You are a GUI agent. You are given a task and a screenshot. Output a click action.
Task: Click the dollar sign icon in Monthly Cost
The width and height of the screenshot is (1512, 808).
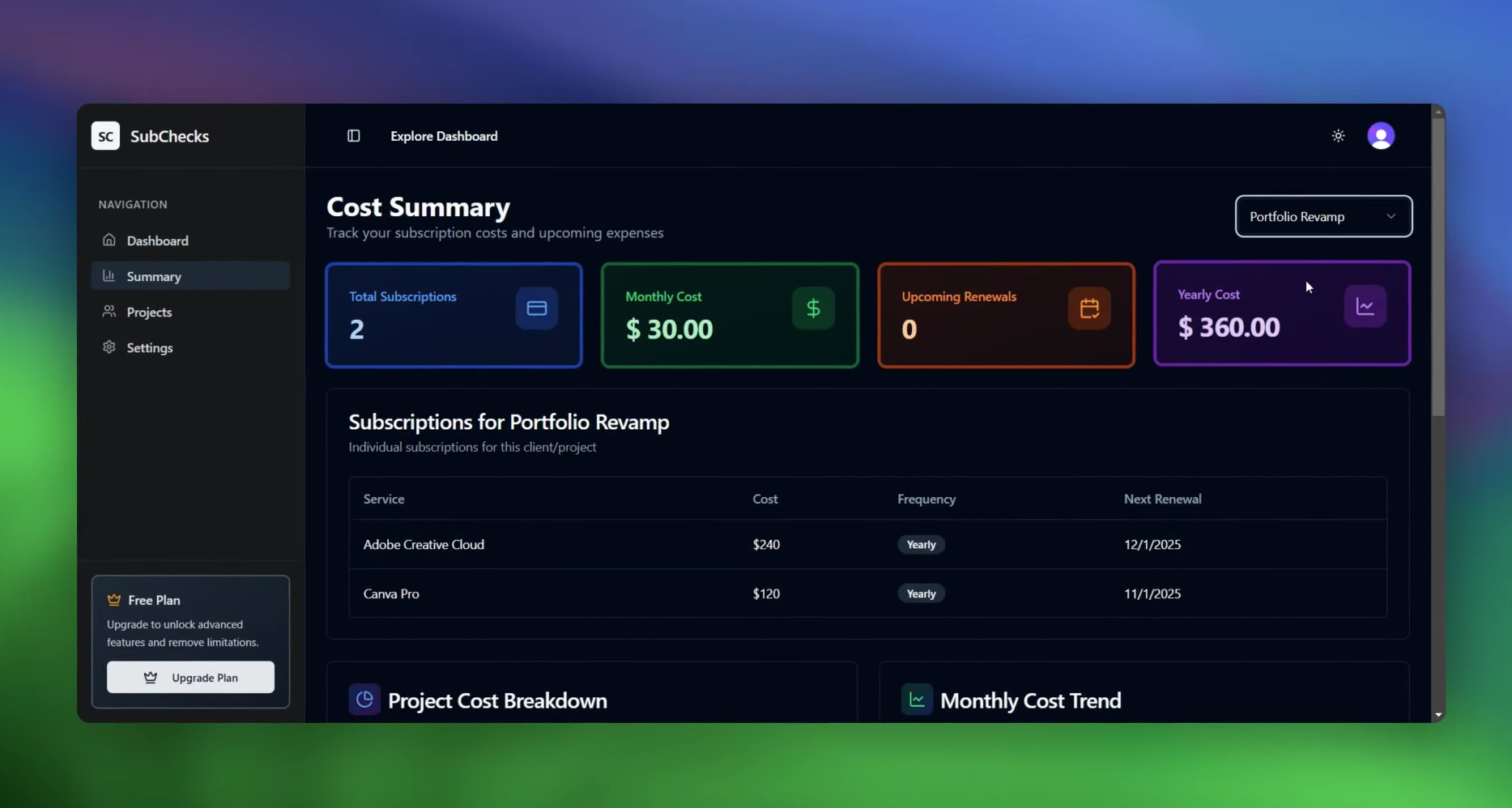pos(813,308)
